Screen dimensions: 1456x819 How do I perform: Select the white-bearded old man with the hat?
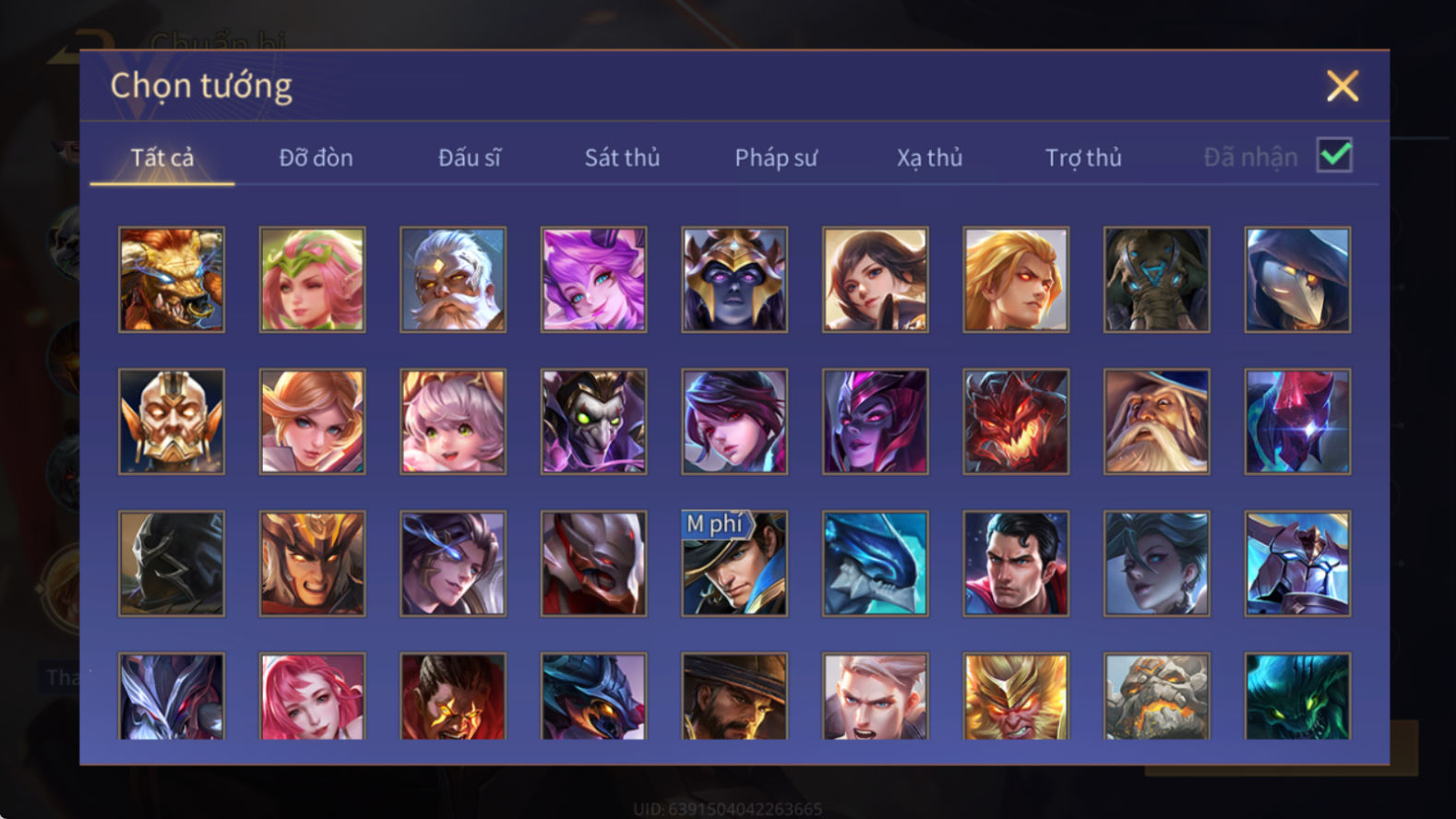[1156, 421]
